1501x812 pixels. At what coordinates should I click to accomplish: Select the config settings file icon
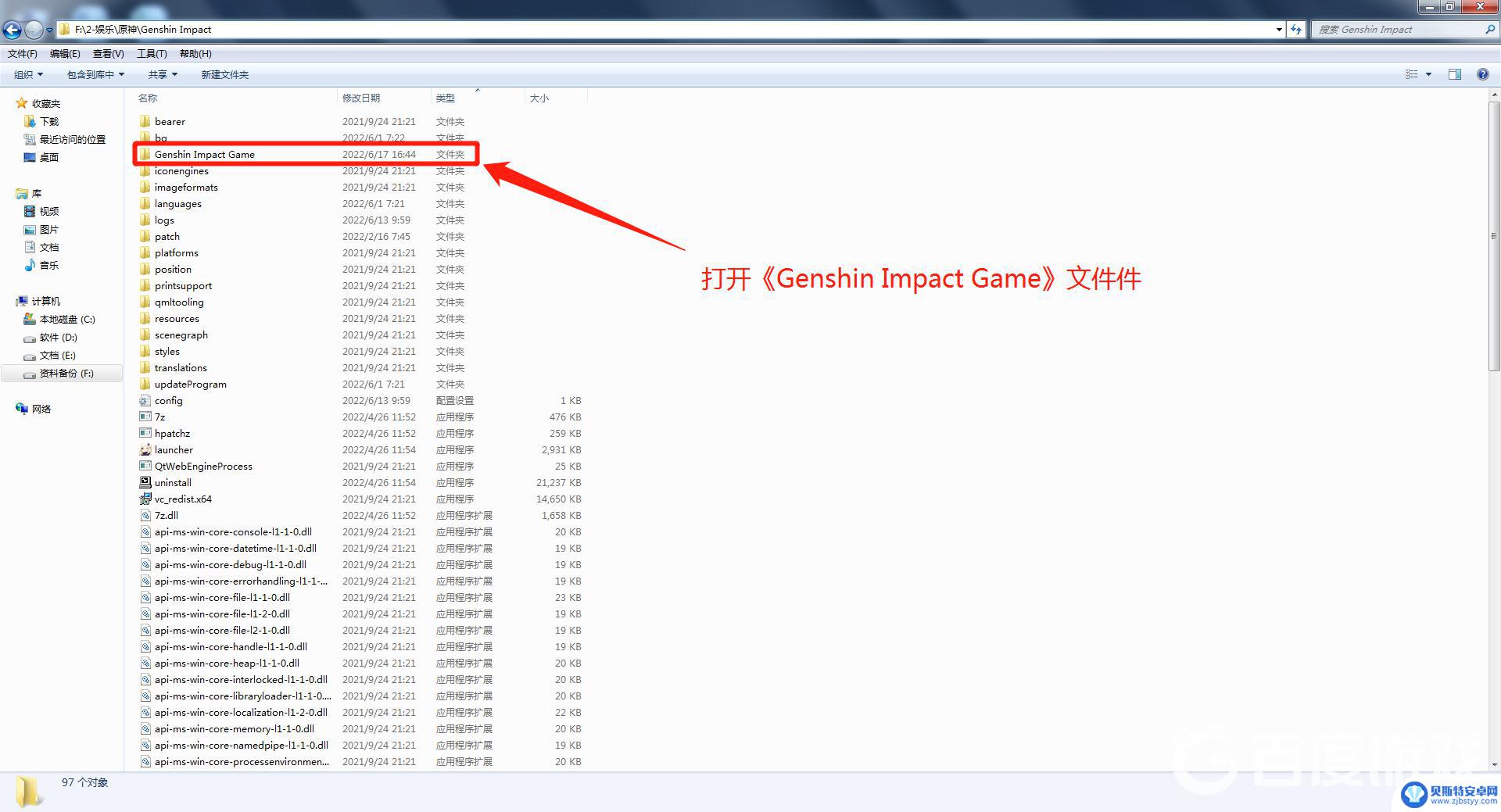[x=145, y=401]
